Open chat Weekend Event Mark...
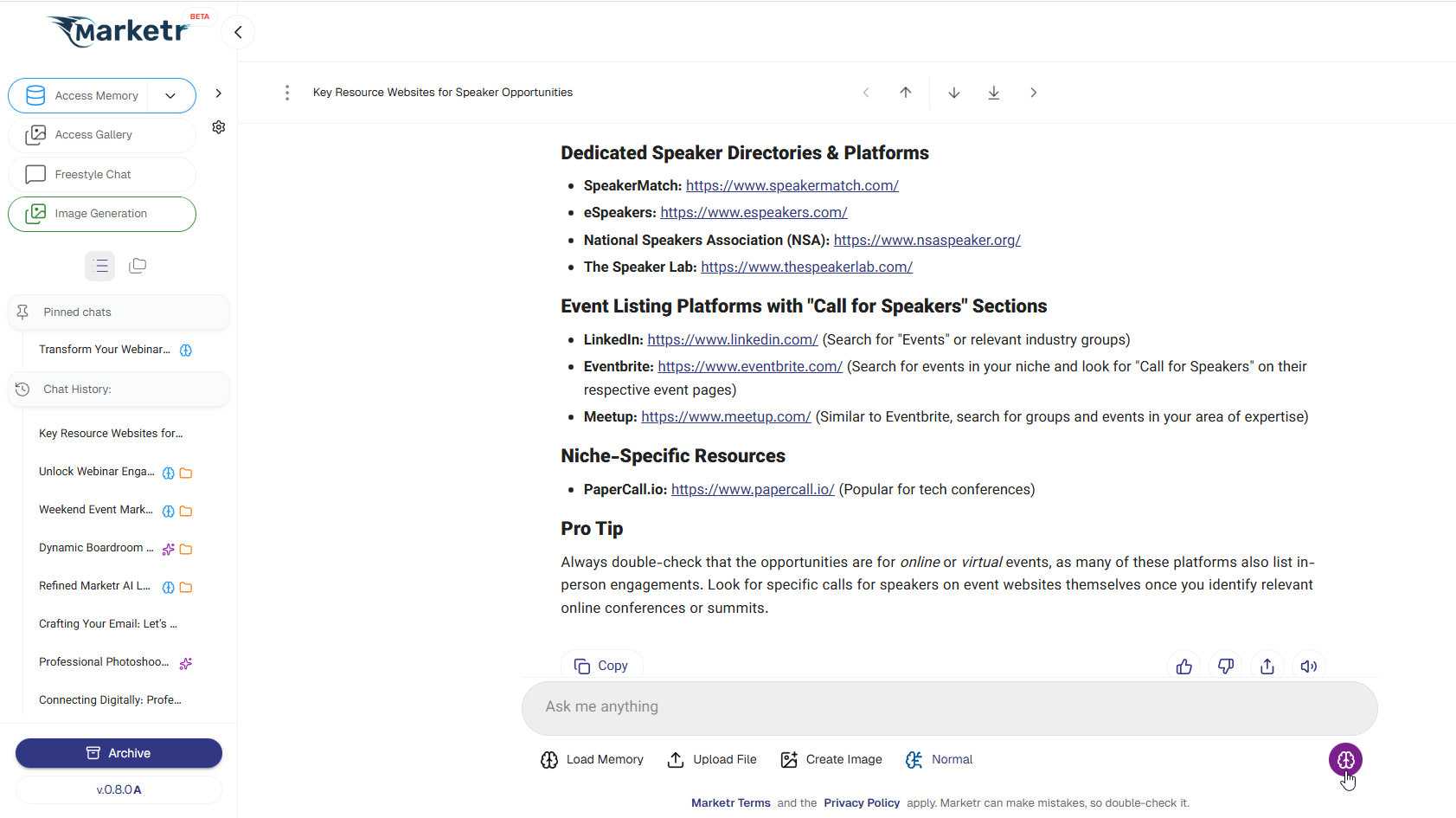1456x818 pixels. pyautogui.click(x=95, y=510)
